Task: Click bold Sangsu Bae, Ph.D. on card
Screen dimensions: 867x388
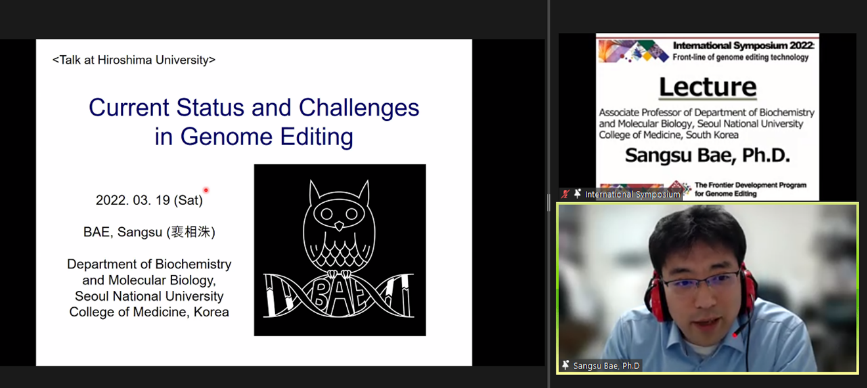Action: click(x=707, y=155)
